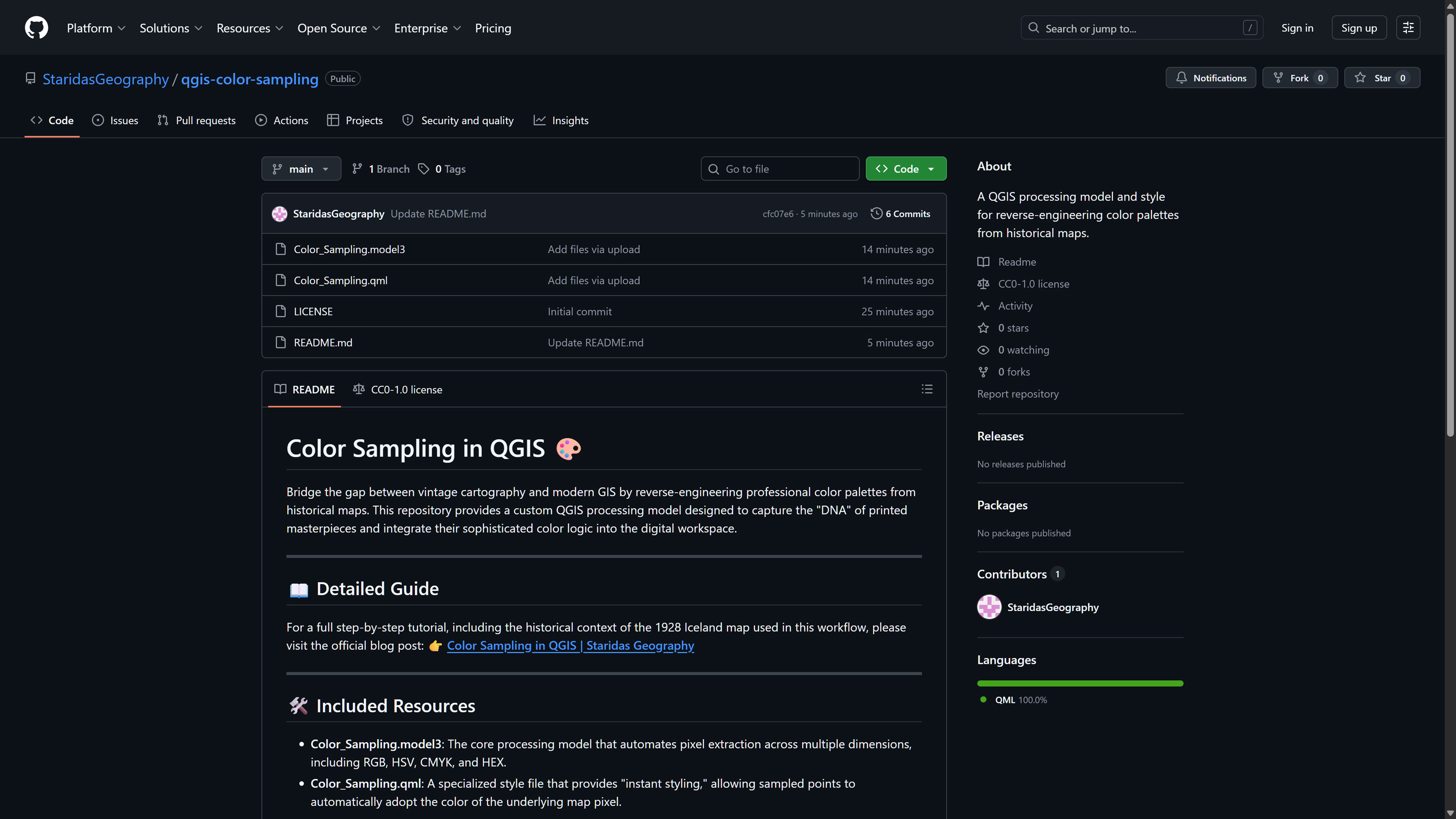Click the search magnifier icon in header
Image resolution: width=1456 pixels, height=819 pixels.
pos(1033,28)
